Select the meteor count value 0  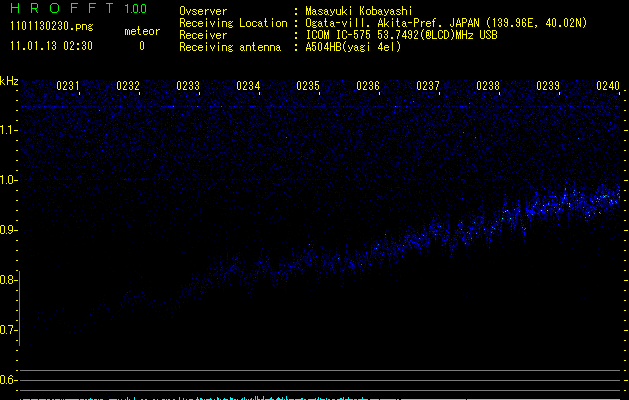click(x=141, y=46)
